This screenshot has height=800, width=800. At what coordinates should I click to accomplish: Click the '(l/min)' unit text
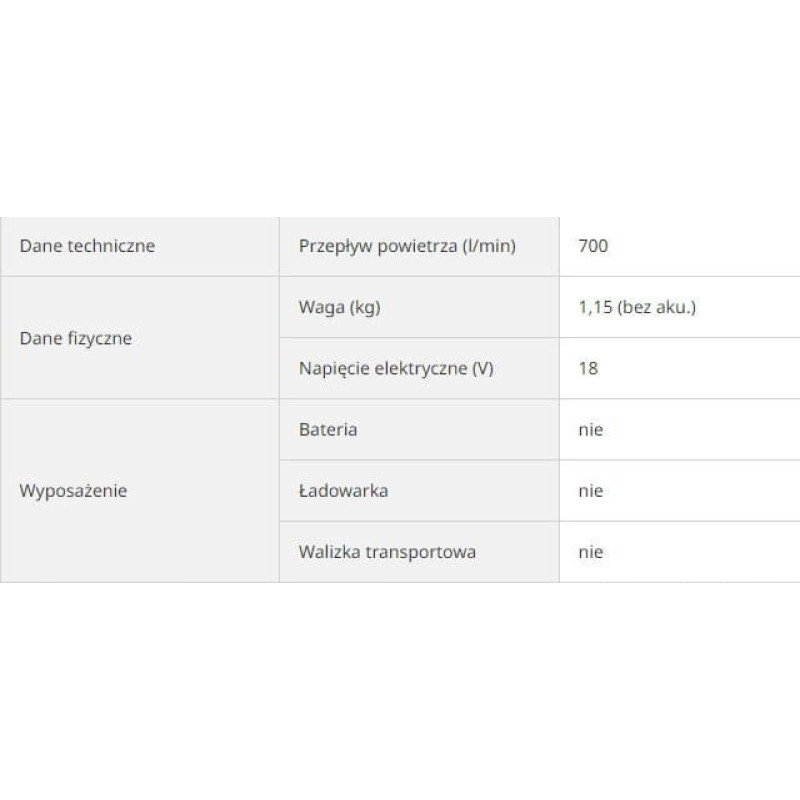(x=489, y=246)
